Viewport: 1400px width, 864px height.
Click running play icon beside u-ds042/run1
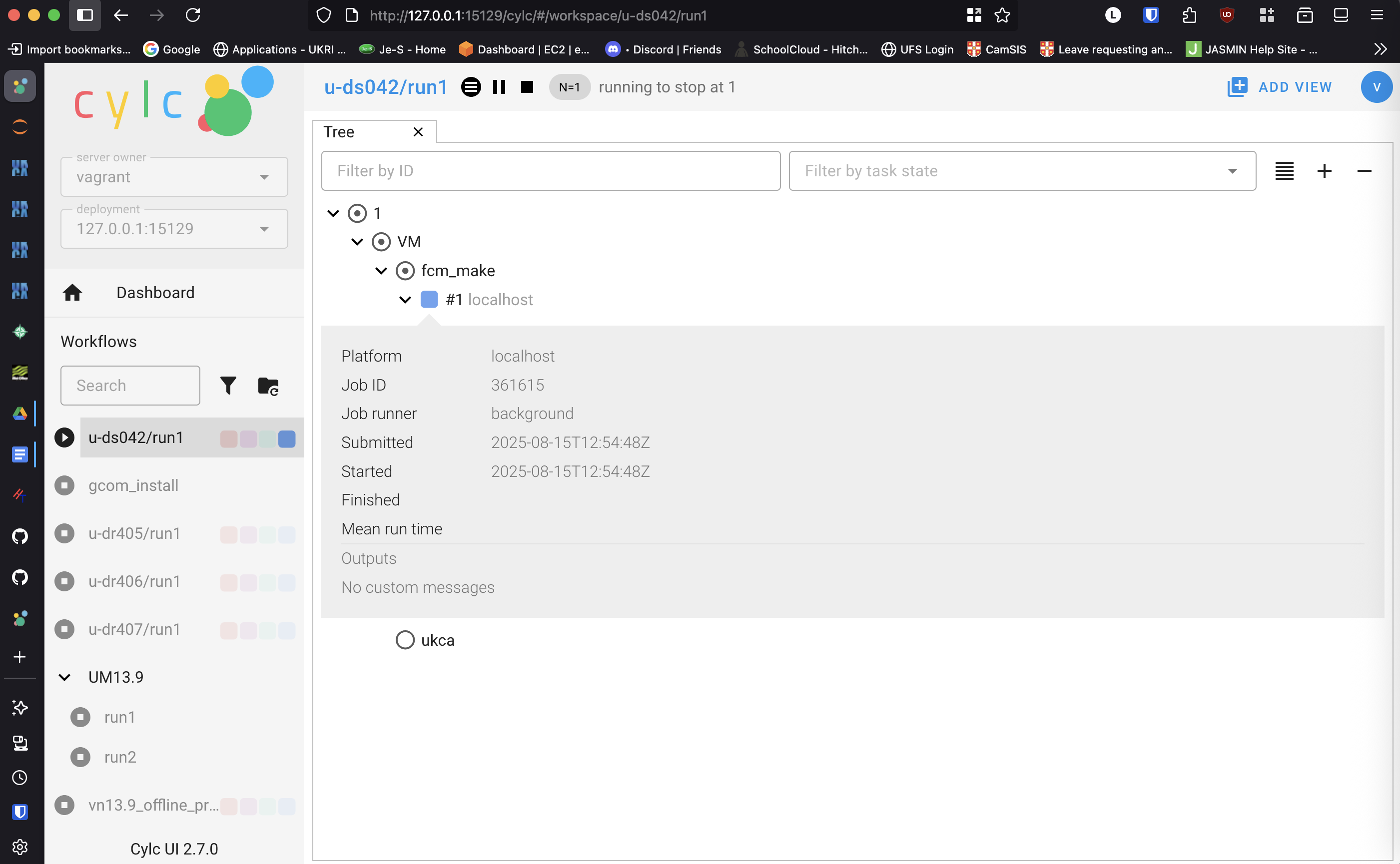pos(64,437)
